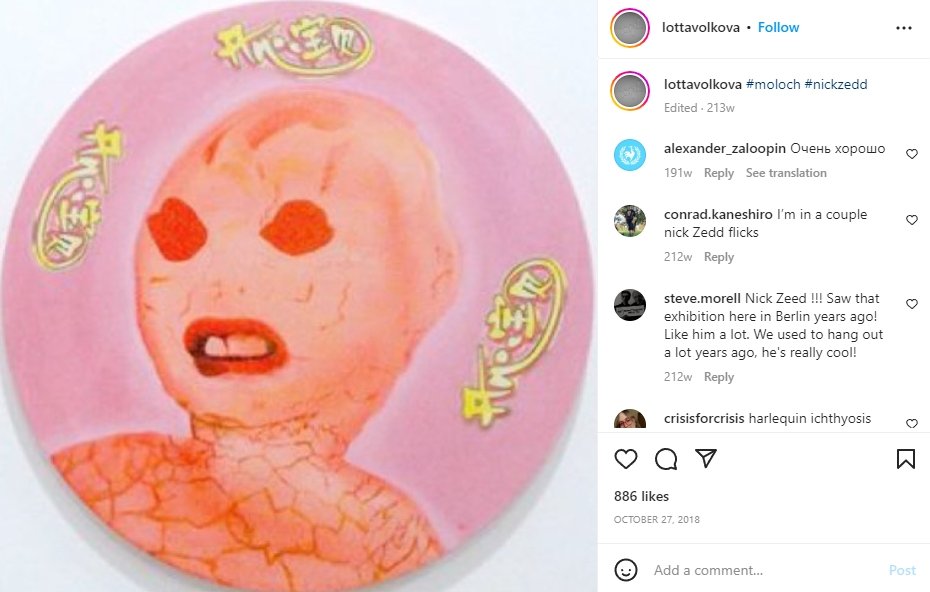Like the post with the heart icon
Viewport: 930px width, 592px height.
tap(626, 459)
